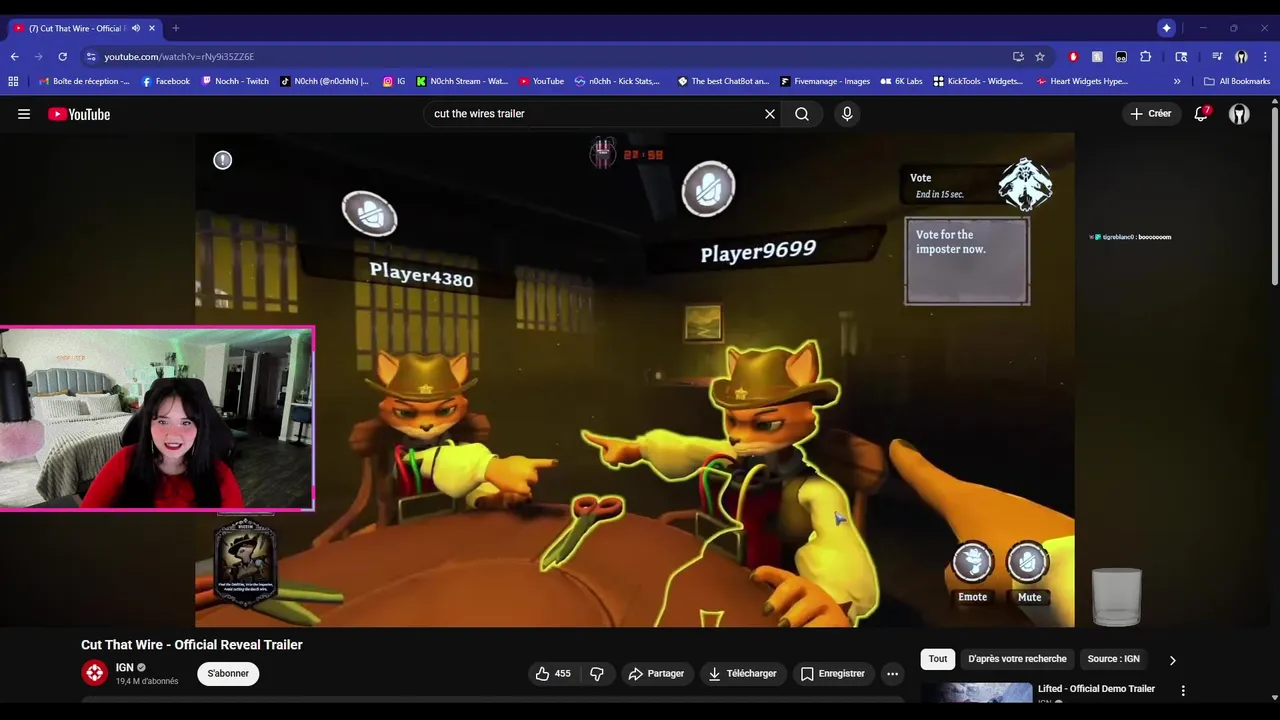
Task: Open the gray K extension icon
Action: [1097, 57]
